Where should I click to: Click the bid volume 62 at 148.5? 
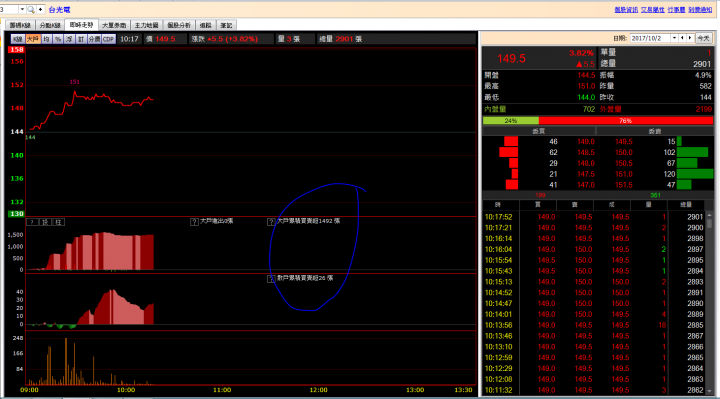pyautogui.click(x=553, y=152)
